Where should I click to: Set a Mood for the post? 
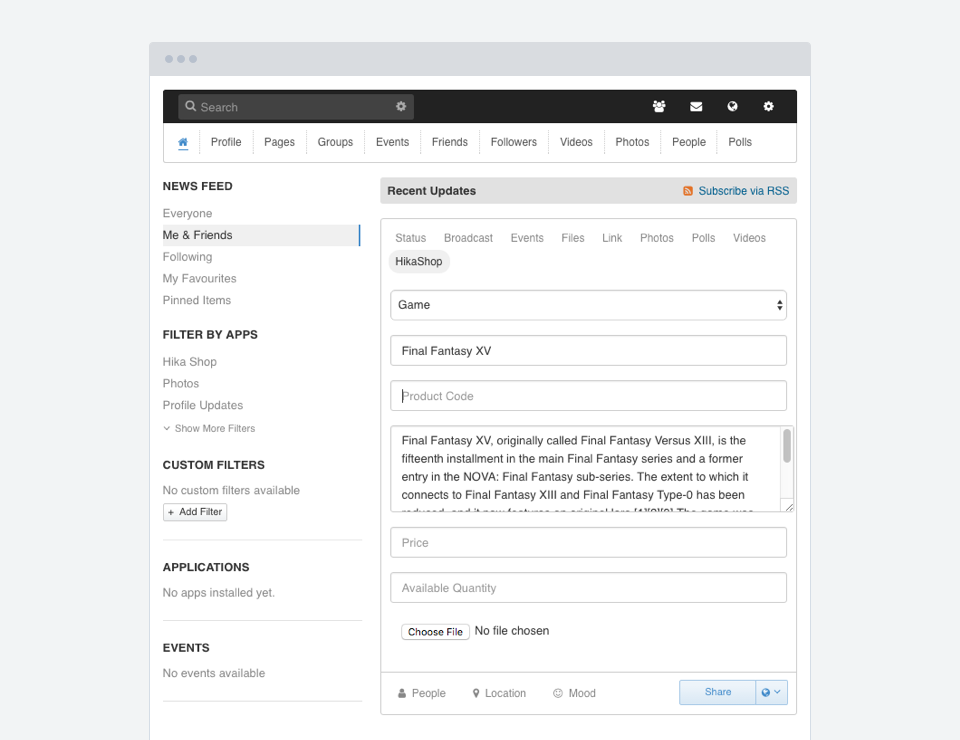pyautogui.click(x=574, y=693)
